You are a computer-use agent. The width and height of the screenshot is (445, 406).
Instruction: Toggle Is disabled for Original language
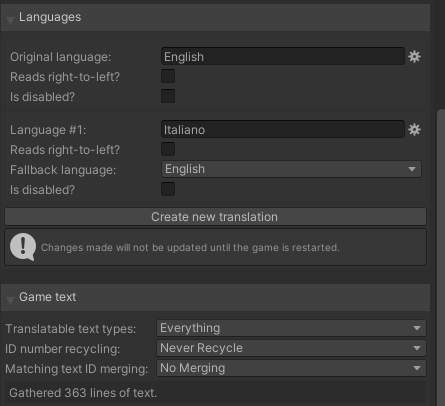point(168,96)
